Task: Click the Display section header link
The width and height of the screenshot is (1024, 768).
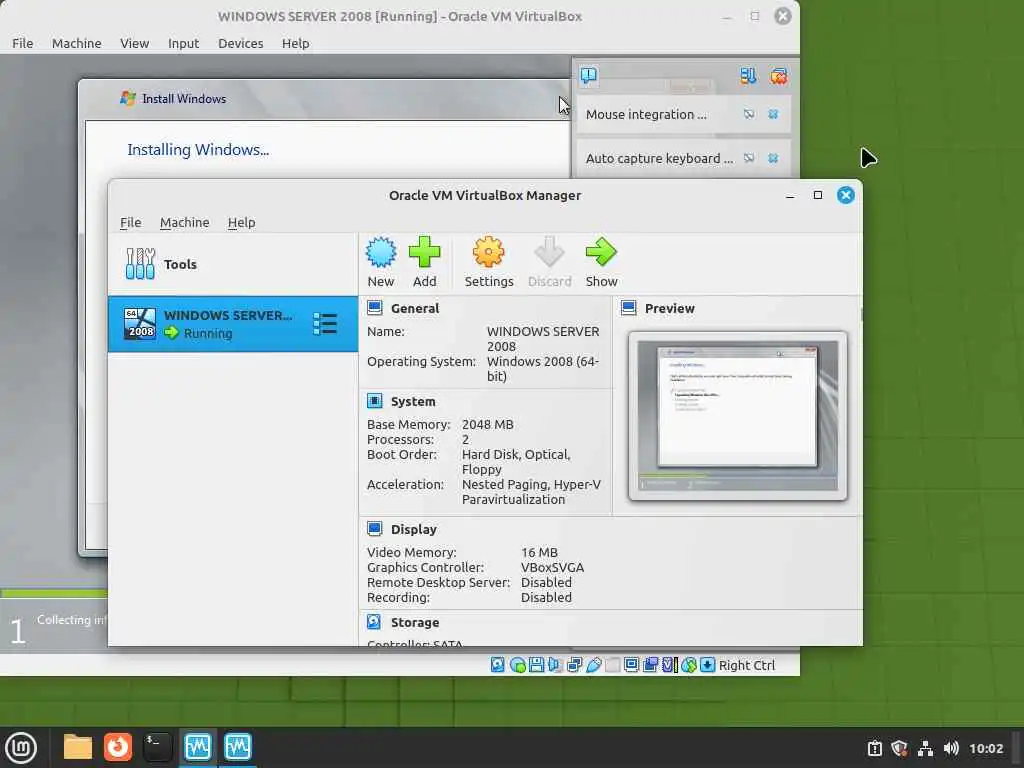Action: (x=413, y=529)
